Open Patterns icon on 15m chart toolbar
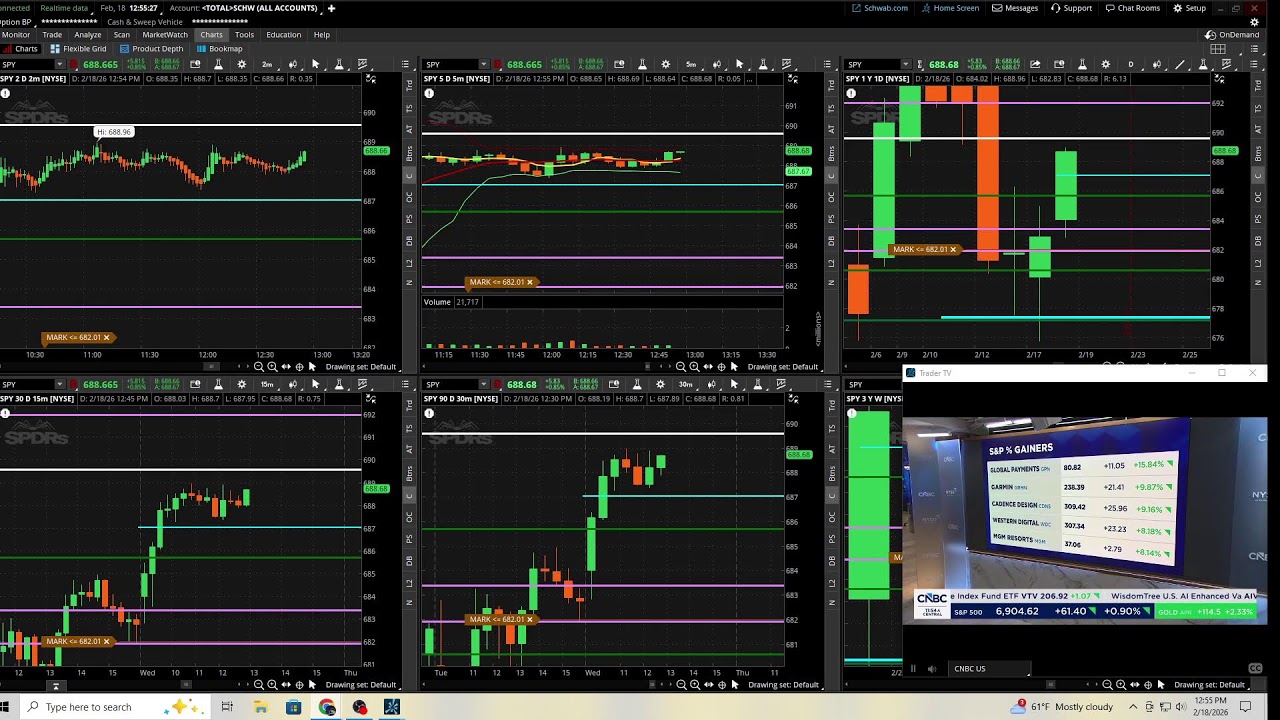Viewport: 1280px width, 720px height. click(x=362, y=384)
